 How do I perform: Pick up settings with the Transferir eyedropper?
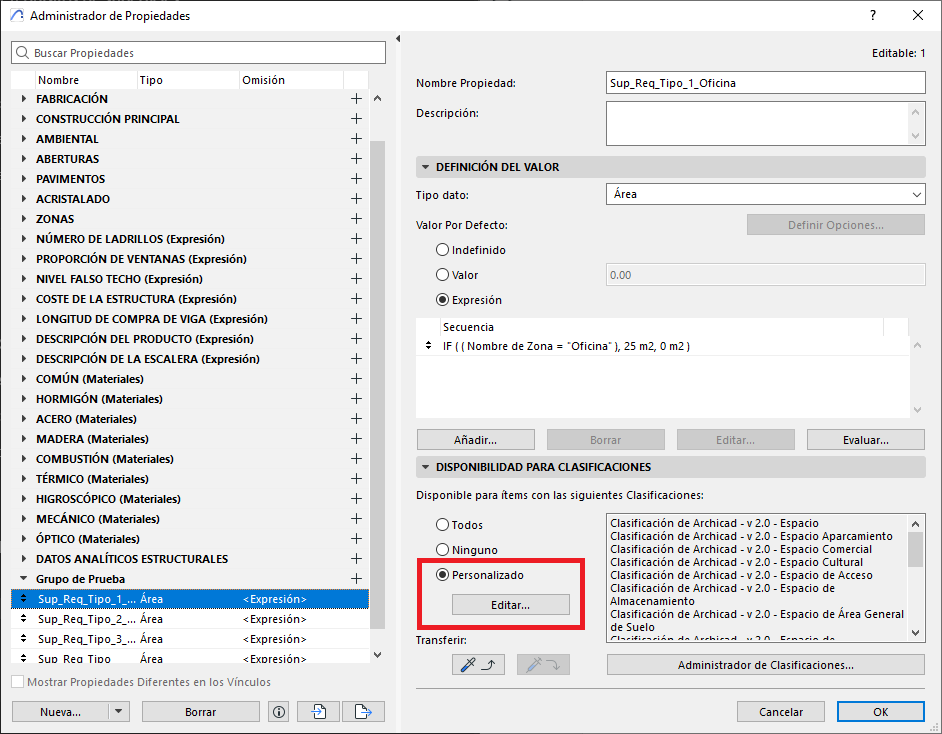point(478,665)
